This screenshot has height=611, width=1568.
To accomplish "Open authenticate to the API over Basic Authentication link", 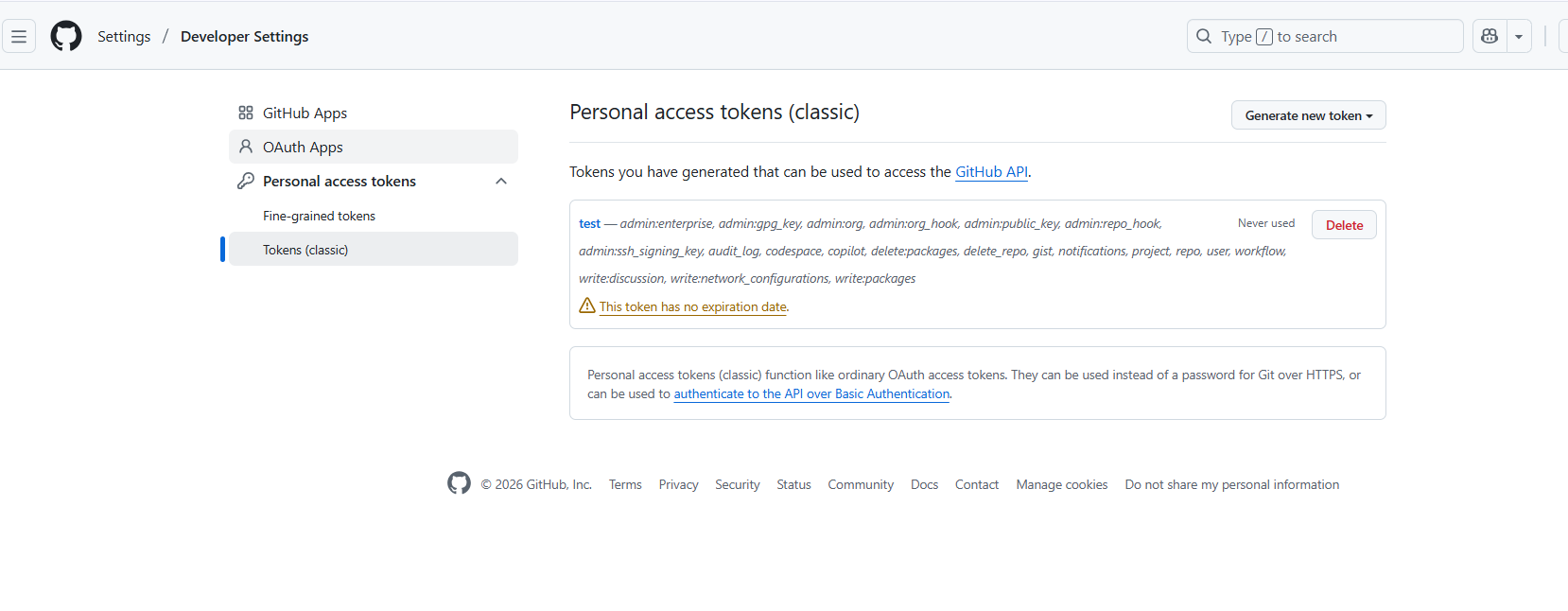I will click(x=811, y=393).
